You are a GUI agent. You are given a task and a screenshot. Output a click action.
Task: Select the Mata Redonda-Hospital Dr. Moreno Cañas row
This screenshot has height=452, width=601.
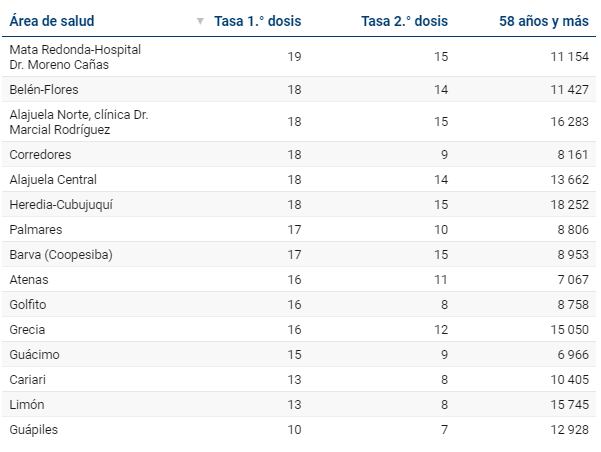click(75, 57)
